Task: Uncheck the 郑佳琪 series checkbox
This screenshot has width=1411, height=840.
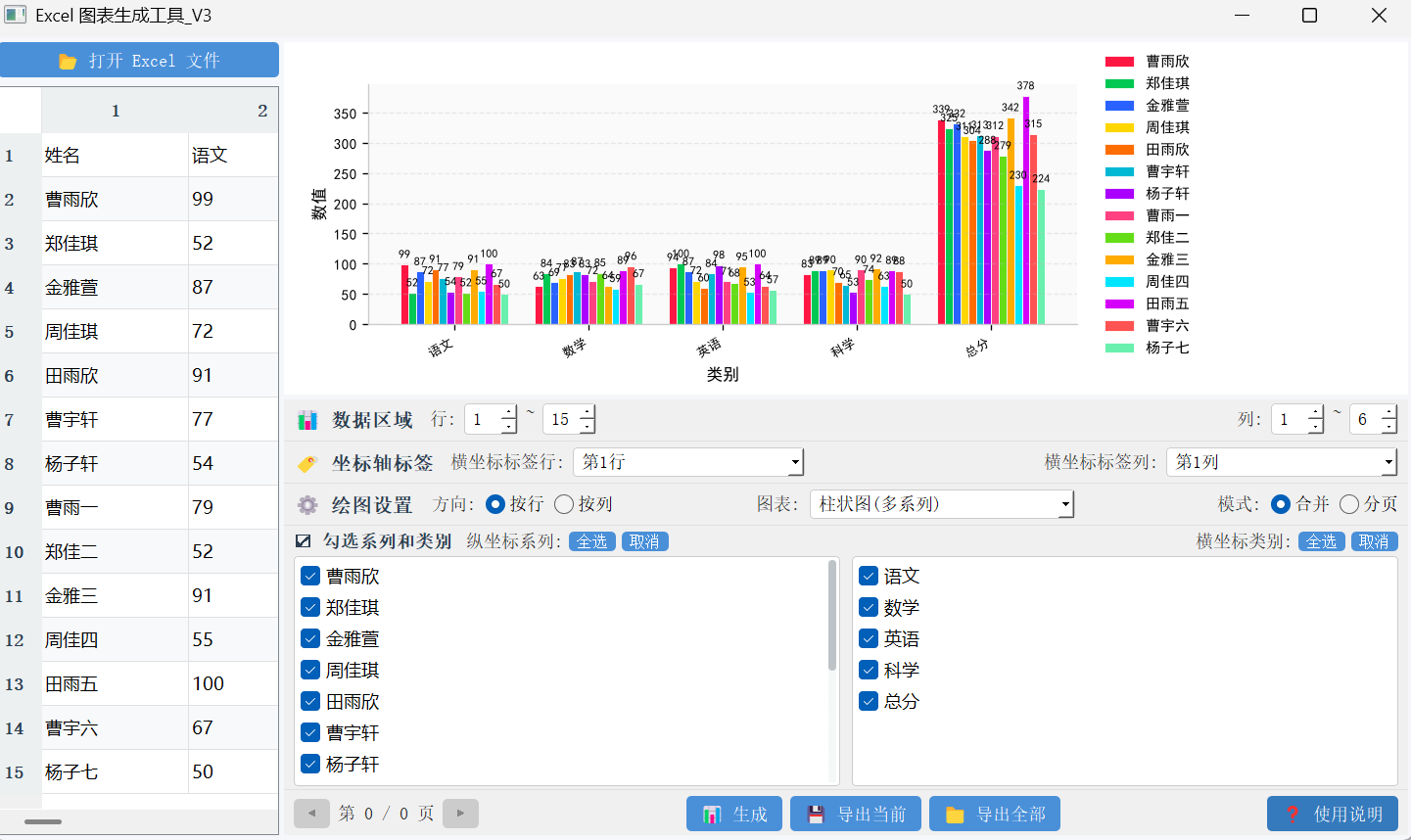Action: pos(310,608)
